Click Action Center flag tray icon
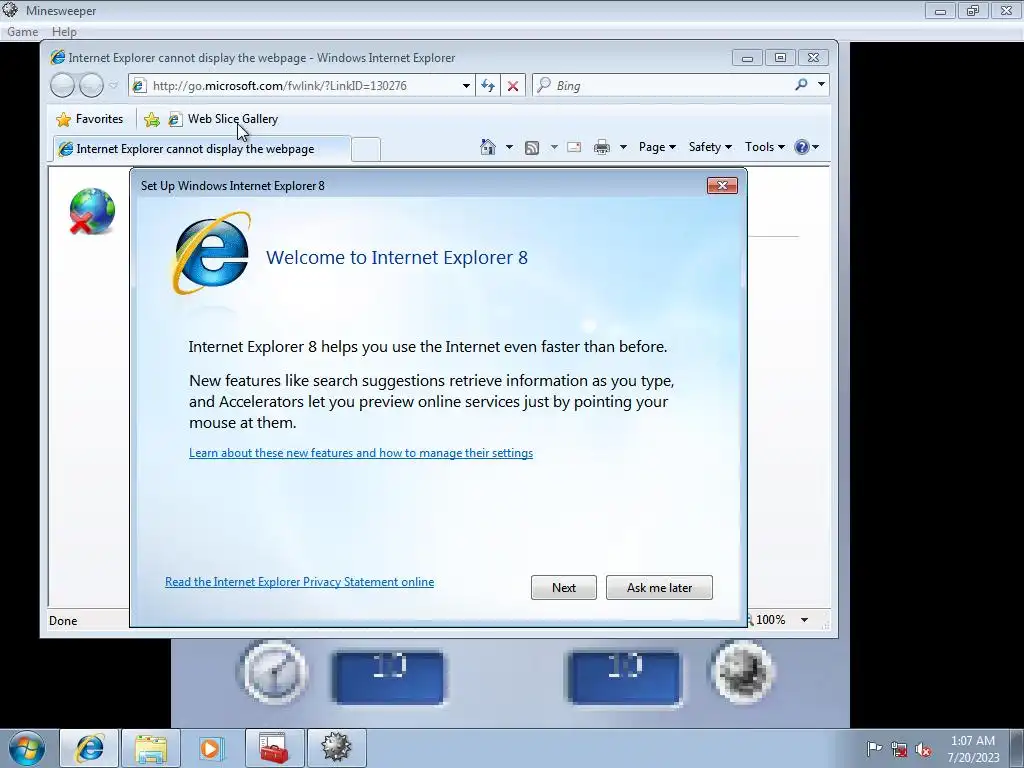 (874, 749)
